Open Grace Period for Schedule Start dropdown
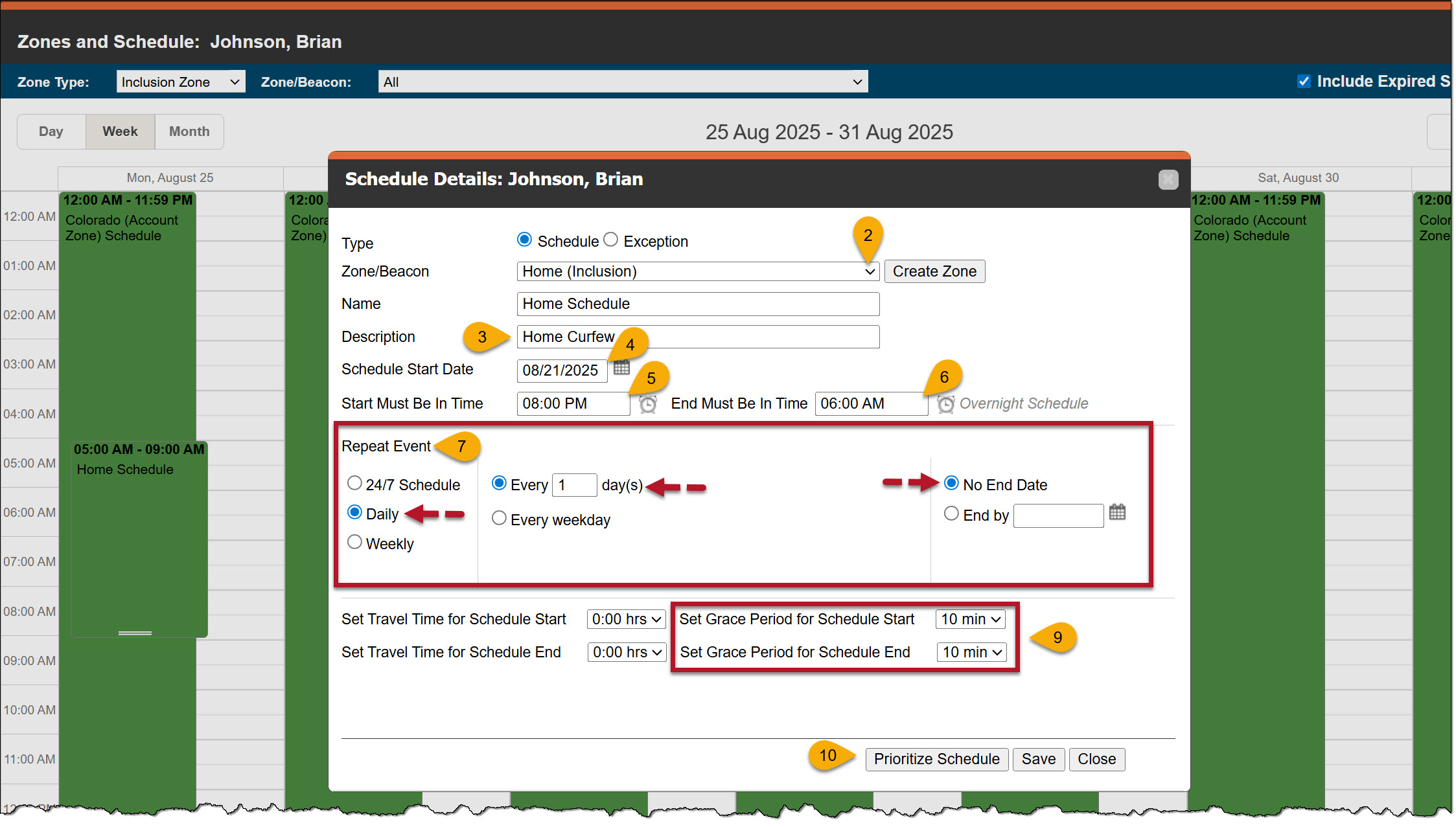 970,619
